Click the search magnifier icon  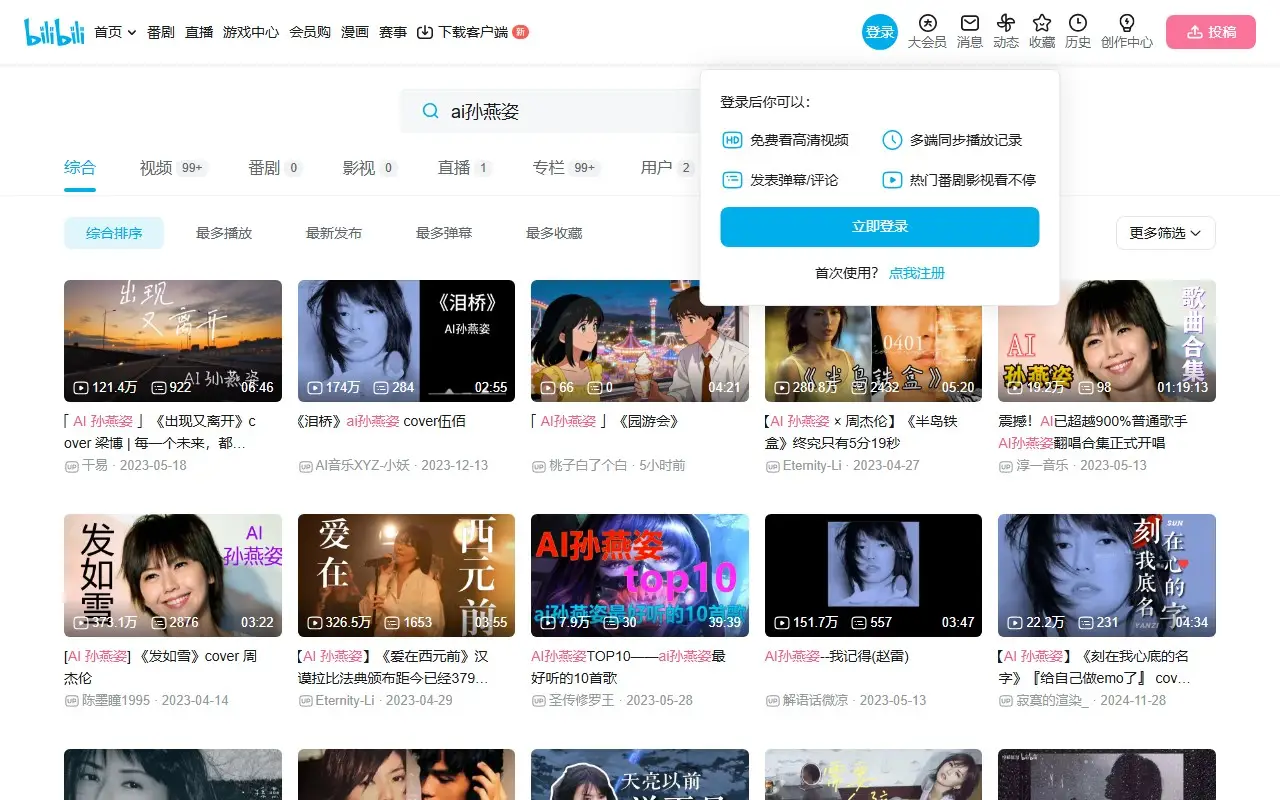[x=431, y=111]
